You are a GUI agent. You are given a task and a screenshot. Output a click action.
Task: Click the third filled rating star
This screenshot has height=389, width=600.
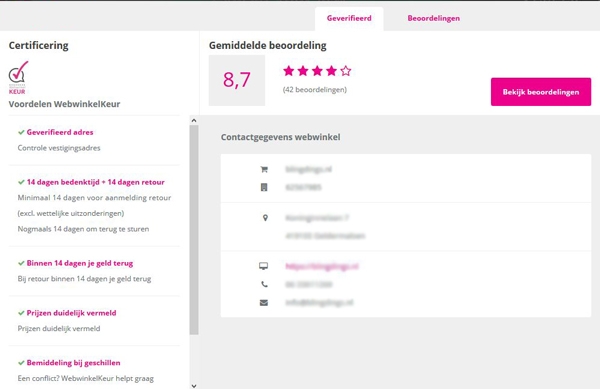(317, 71)
